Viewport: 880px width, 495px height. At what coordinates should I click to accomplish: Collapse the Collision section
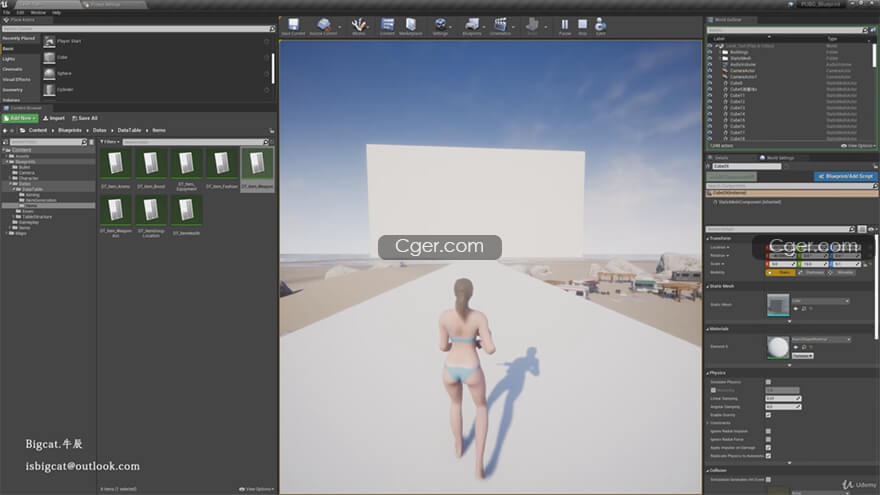708,470
